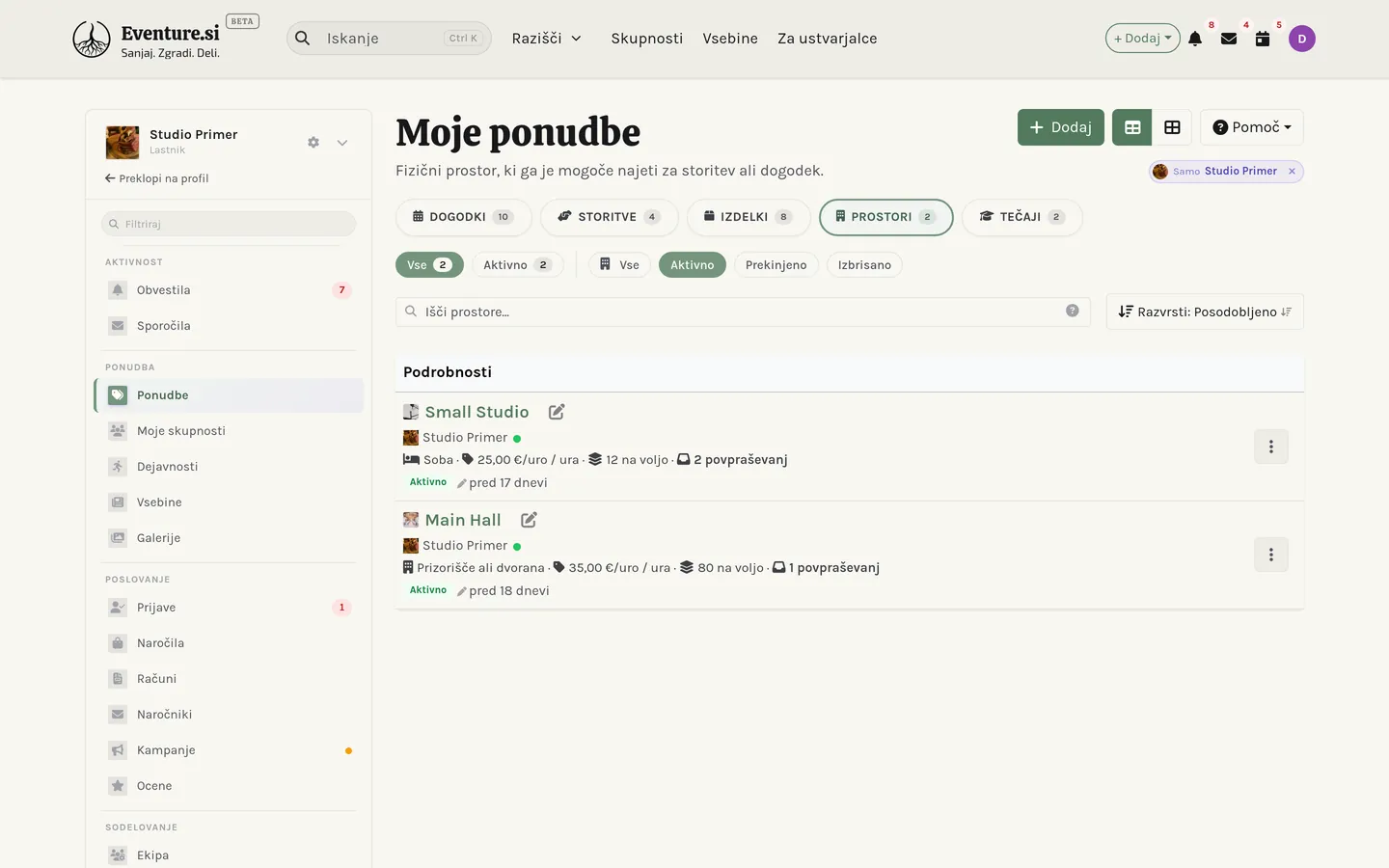Viewport: 1389px width, 868px height.
Task: Switch to the STORITVE tab
Action: 609,217
